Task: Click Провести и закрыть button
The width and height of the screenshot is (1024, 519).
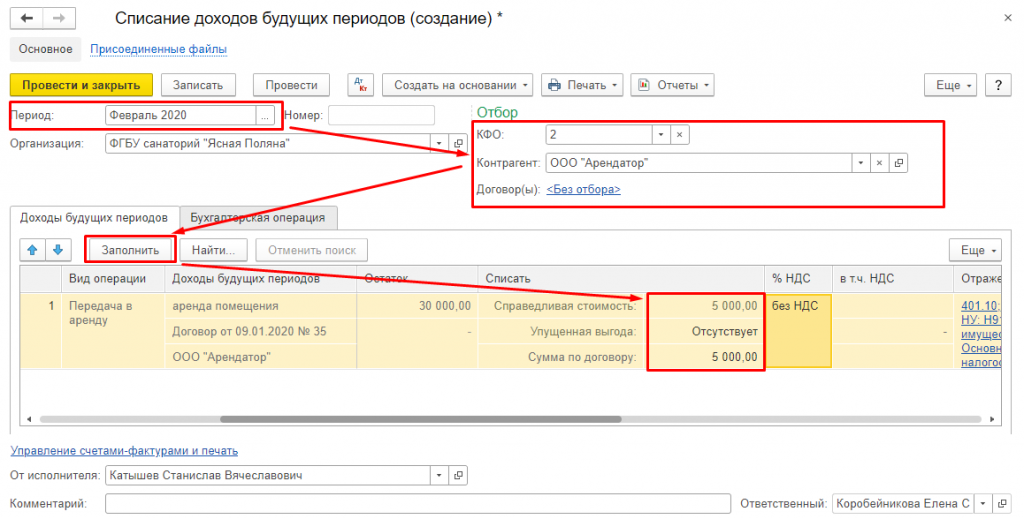Action: pyautogui.click(x=81, y=85)
